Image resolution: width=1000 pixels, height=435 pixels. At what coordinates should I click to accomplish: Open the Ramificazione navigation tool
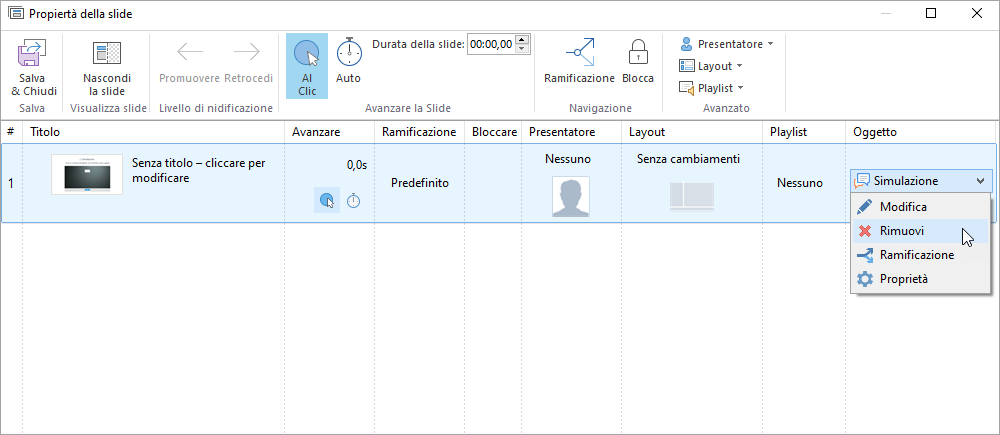pyautogui.click(x=579, y=53)
